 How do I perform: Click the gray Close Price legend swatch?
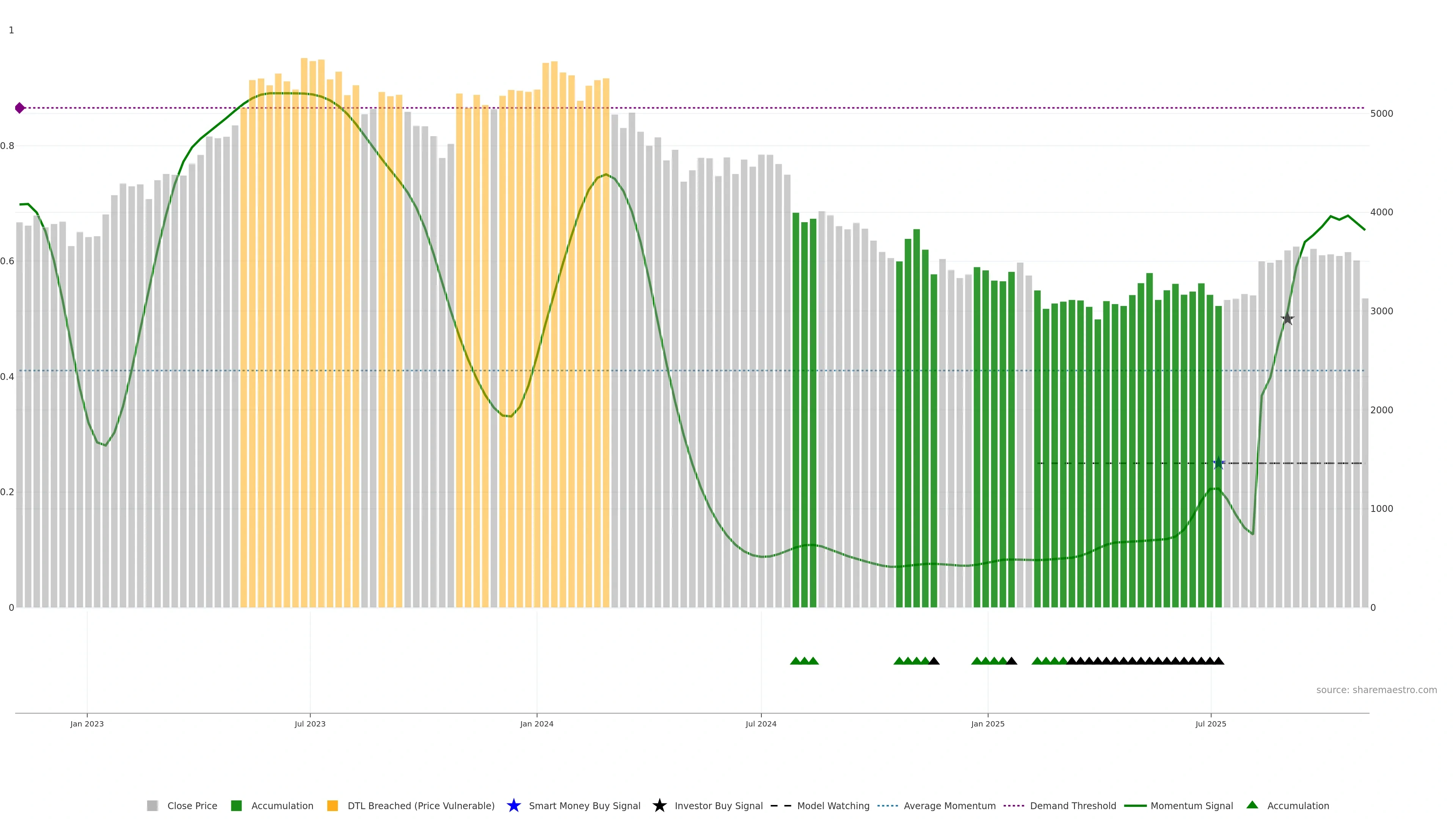(x=152, y=805)
